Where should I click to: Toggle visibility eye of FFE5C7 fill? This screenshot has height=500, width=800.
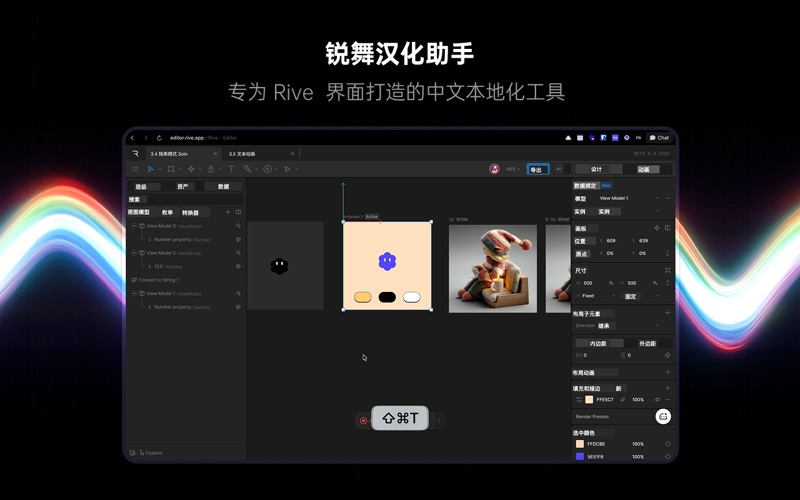point(657,399)
